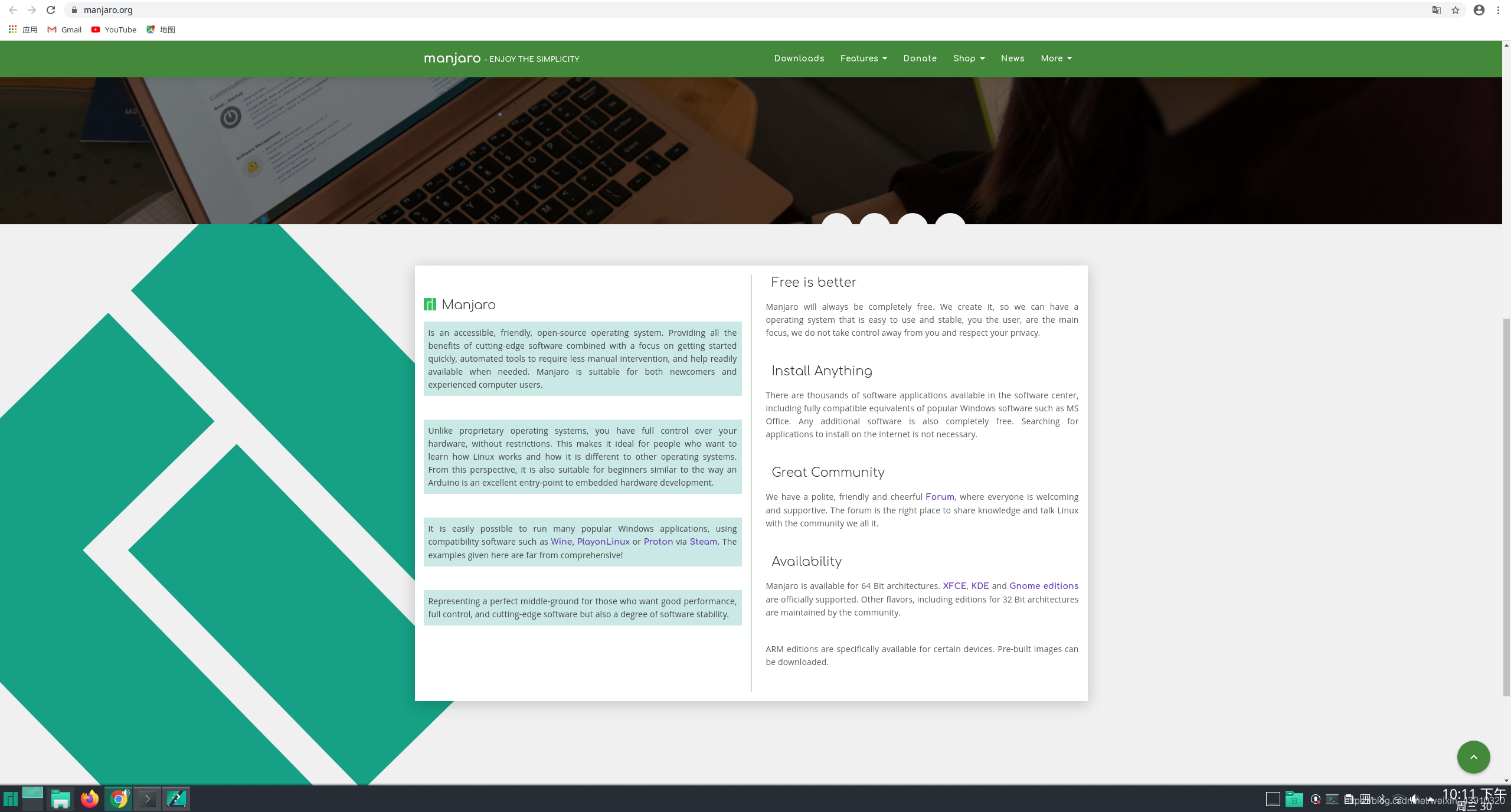Reload the manjaro.org page
1511x812 pixels.
[x=51, y=10]
